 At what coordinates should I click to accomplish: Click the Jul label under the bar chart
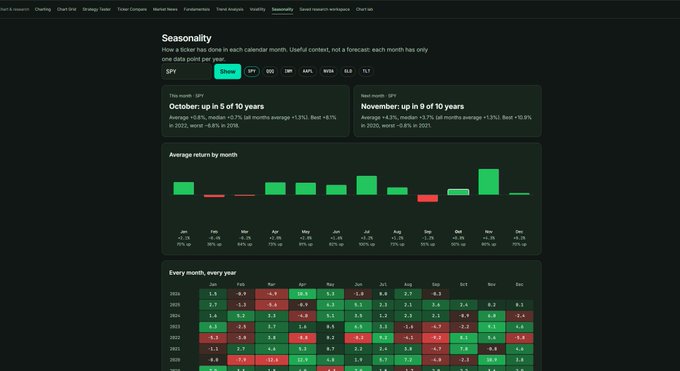(x=367, y=232)
